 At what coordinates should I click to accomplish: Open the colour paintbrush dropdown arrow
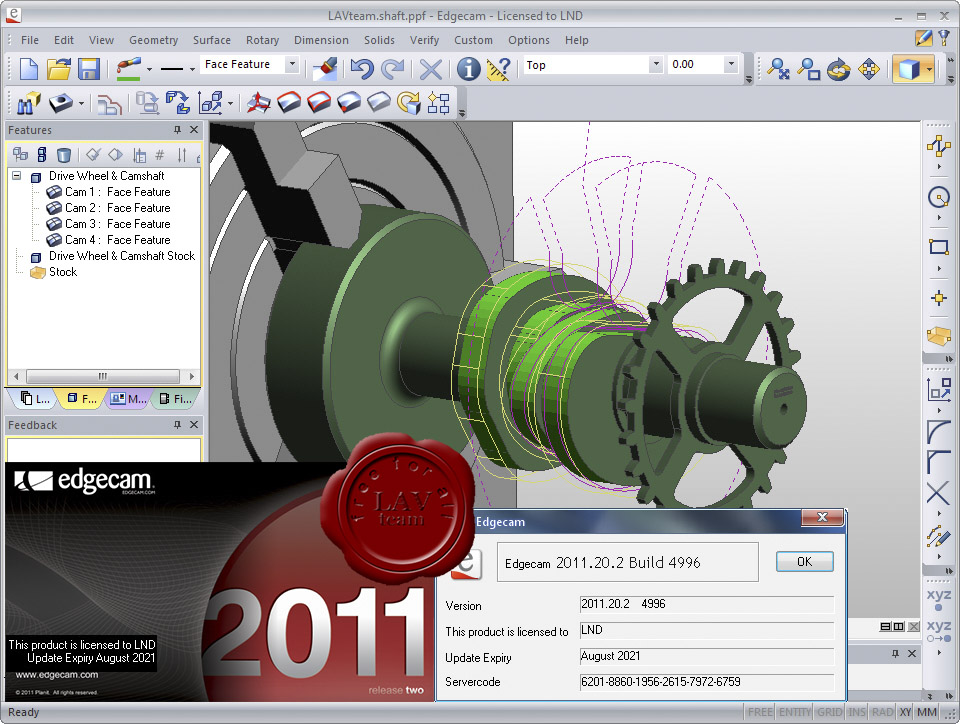(x=149, y=69)
